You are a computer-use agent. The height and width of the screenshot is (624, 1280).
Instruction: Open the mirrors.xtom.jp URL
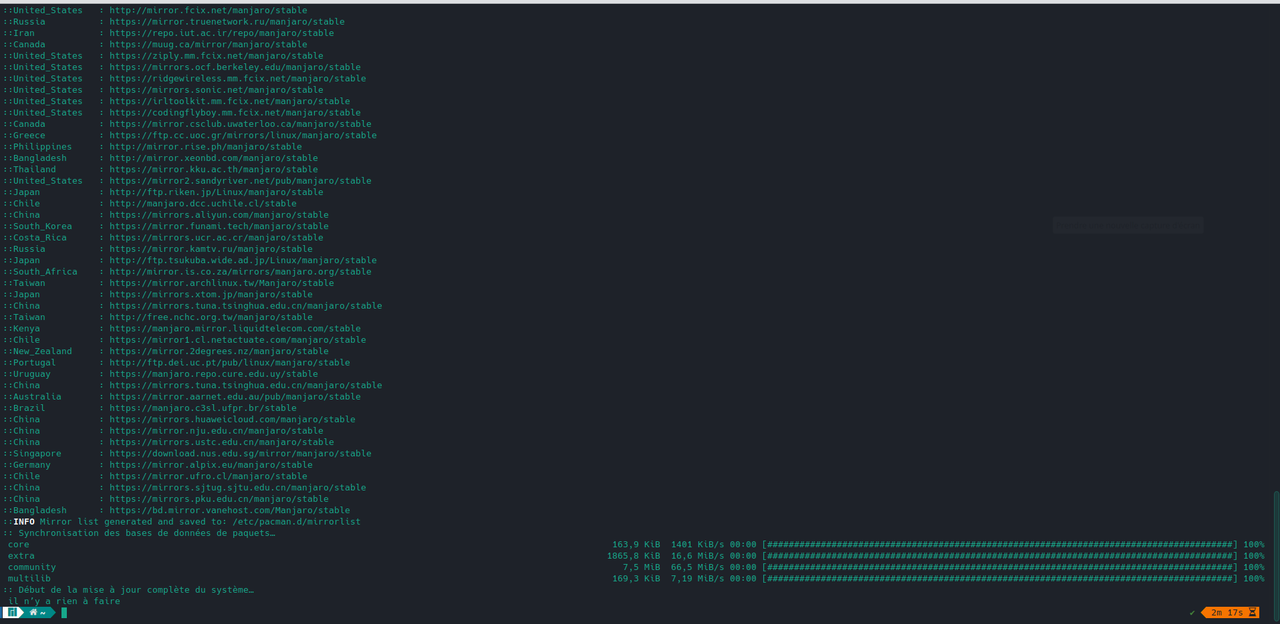pos(211,294)
